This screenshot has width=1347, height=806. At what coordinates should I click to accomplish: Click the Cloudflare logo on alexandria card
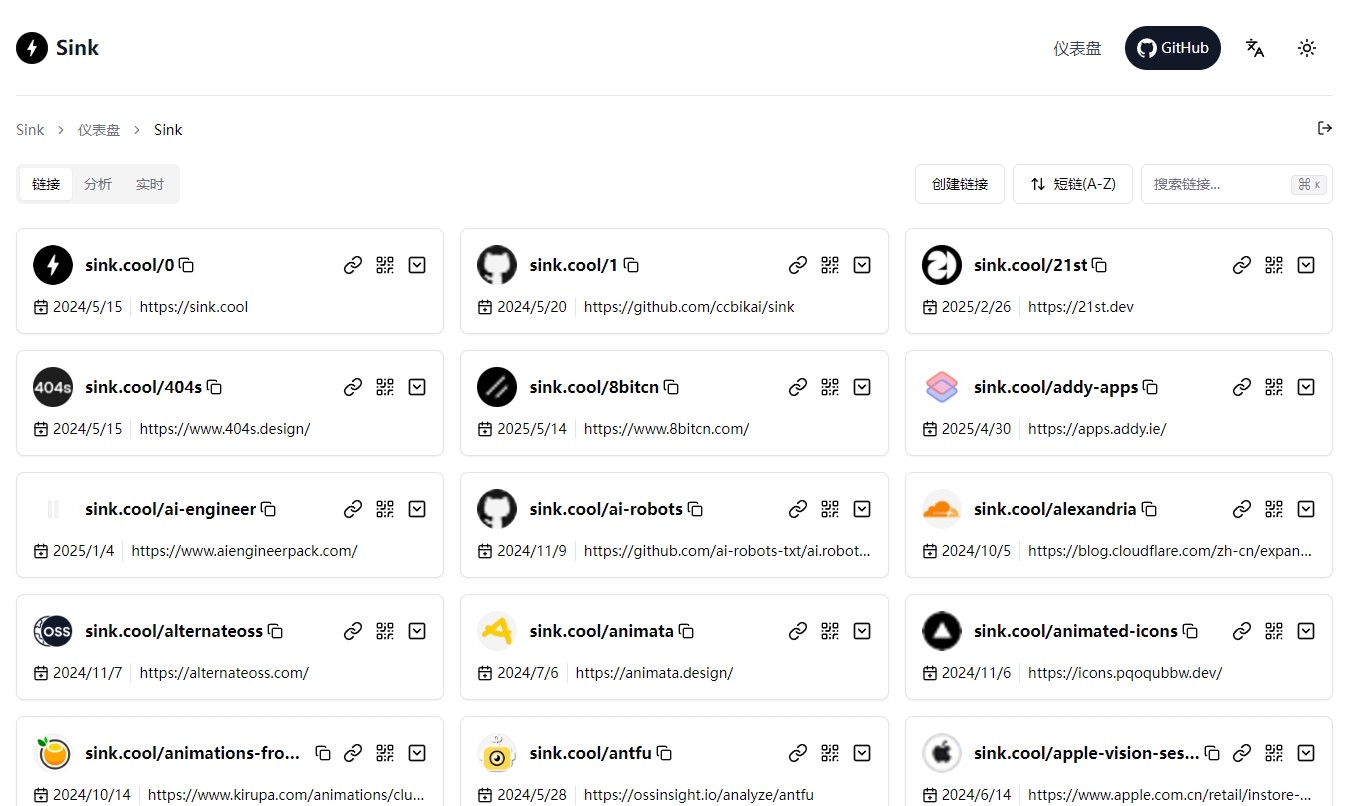(x=942, y=509)
